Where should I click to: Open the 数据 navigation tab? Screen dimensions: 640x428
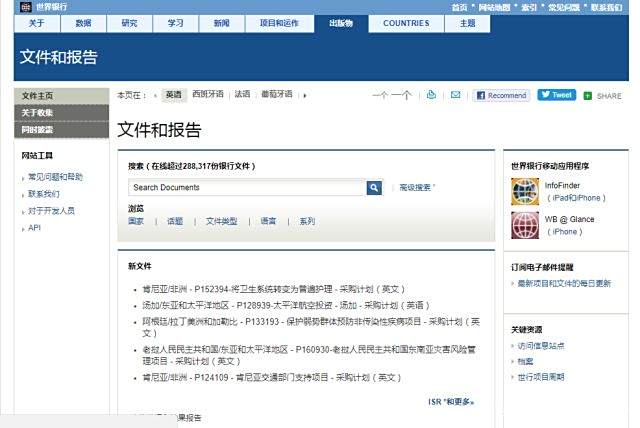[x=83, y=23]
